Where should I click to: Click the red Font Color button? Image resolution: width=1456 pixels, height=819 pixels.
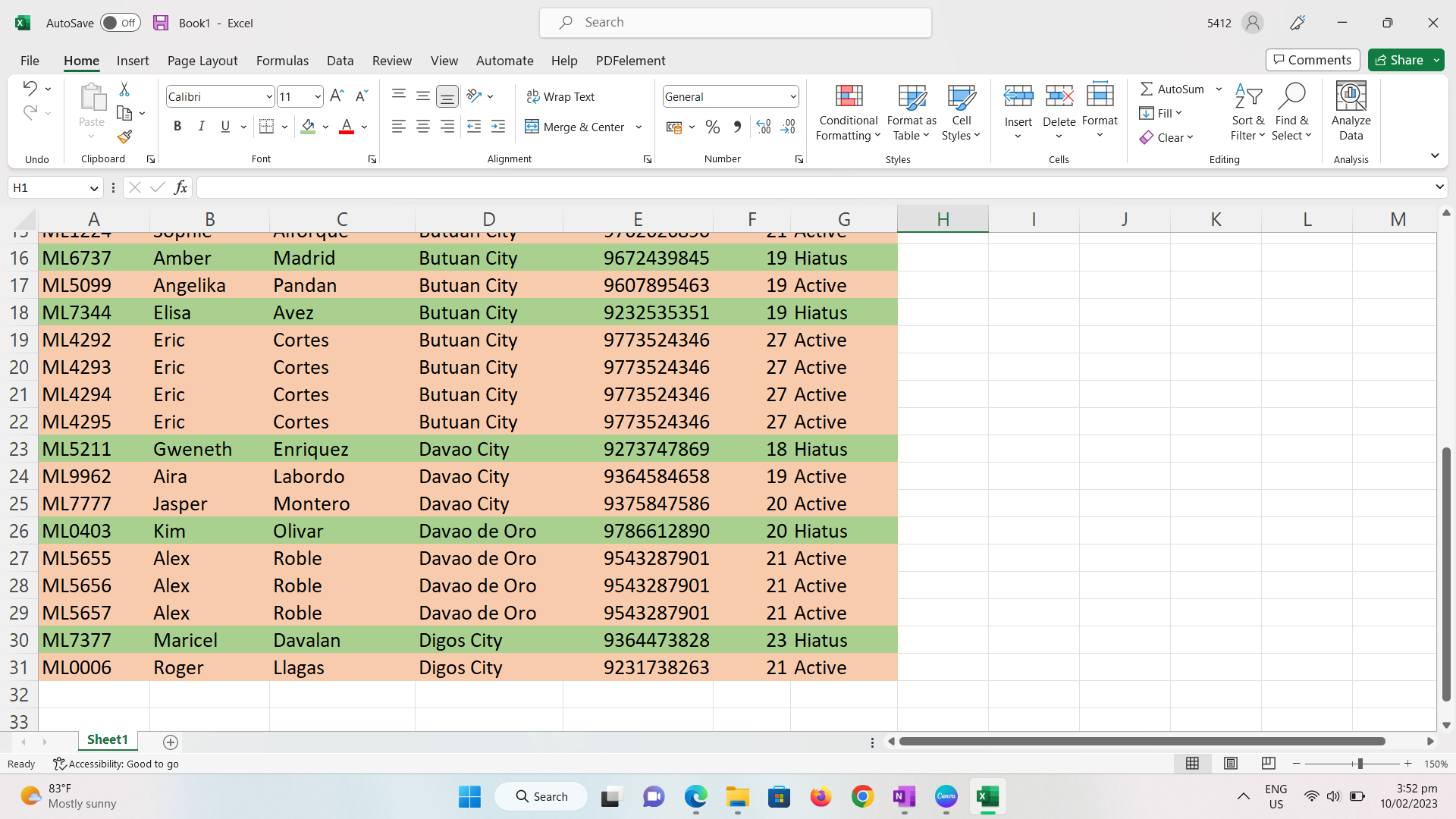point(347,127)
